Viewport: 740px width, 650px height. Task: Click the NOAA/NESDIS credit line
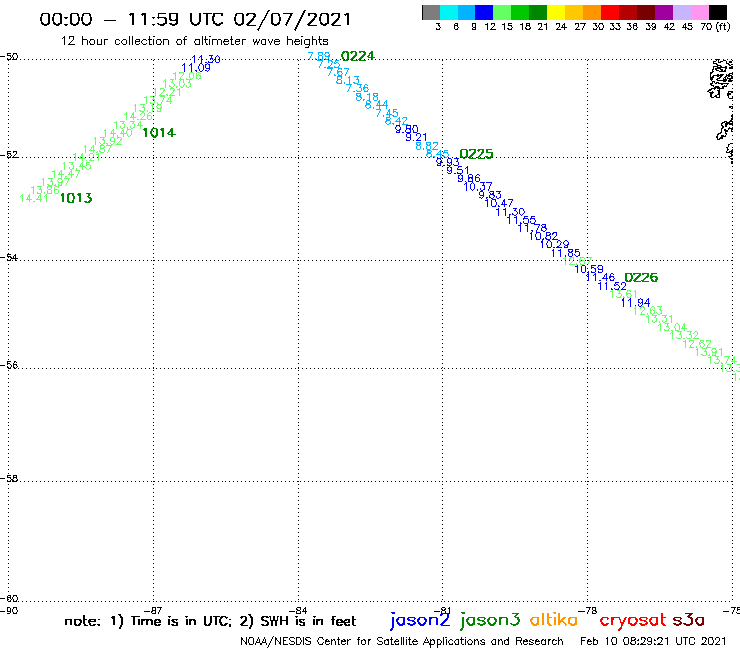tap(402, 641)
